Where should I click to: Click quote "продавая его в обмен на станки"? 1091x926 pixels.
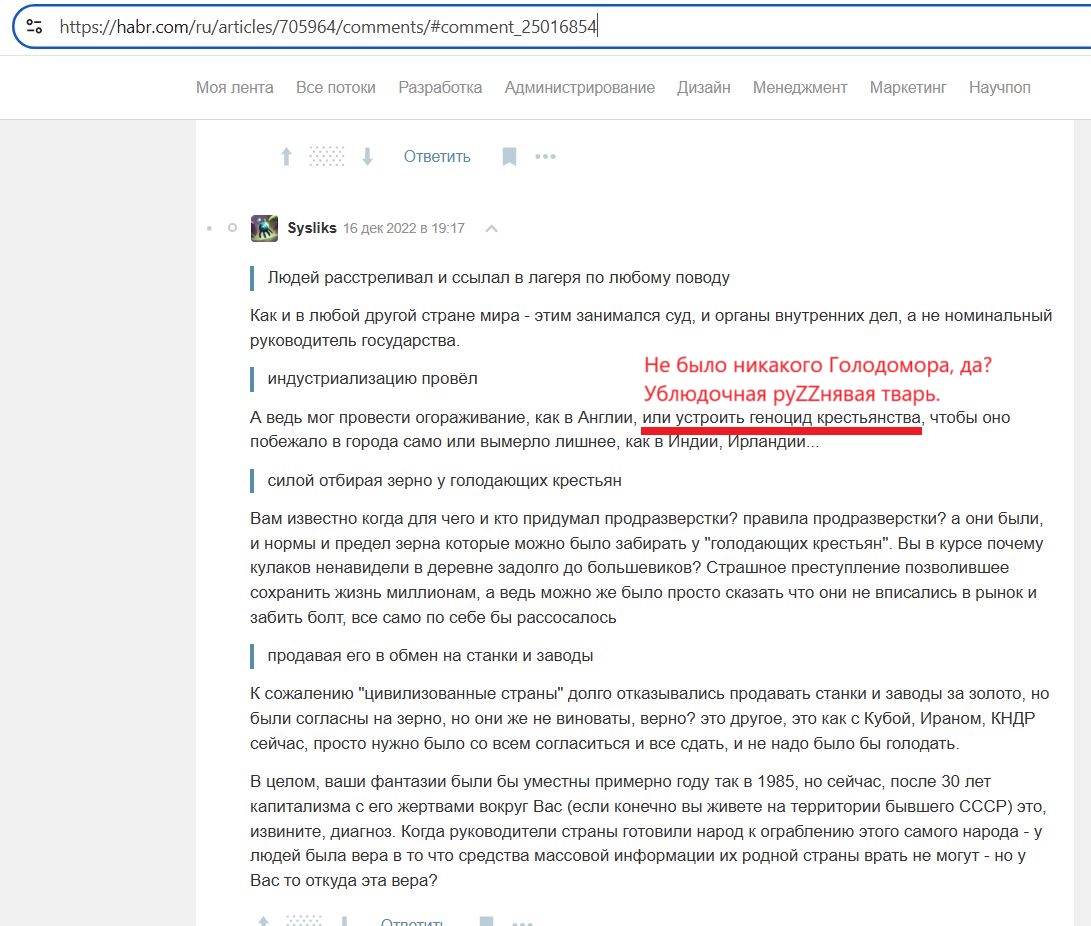tap(430, 655)
